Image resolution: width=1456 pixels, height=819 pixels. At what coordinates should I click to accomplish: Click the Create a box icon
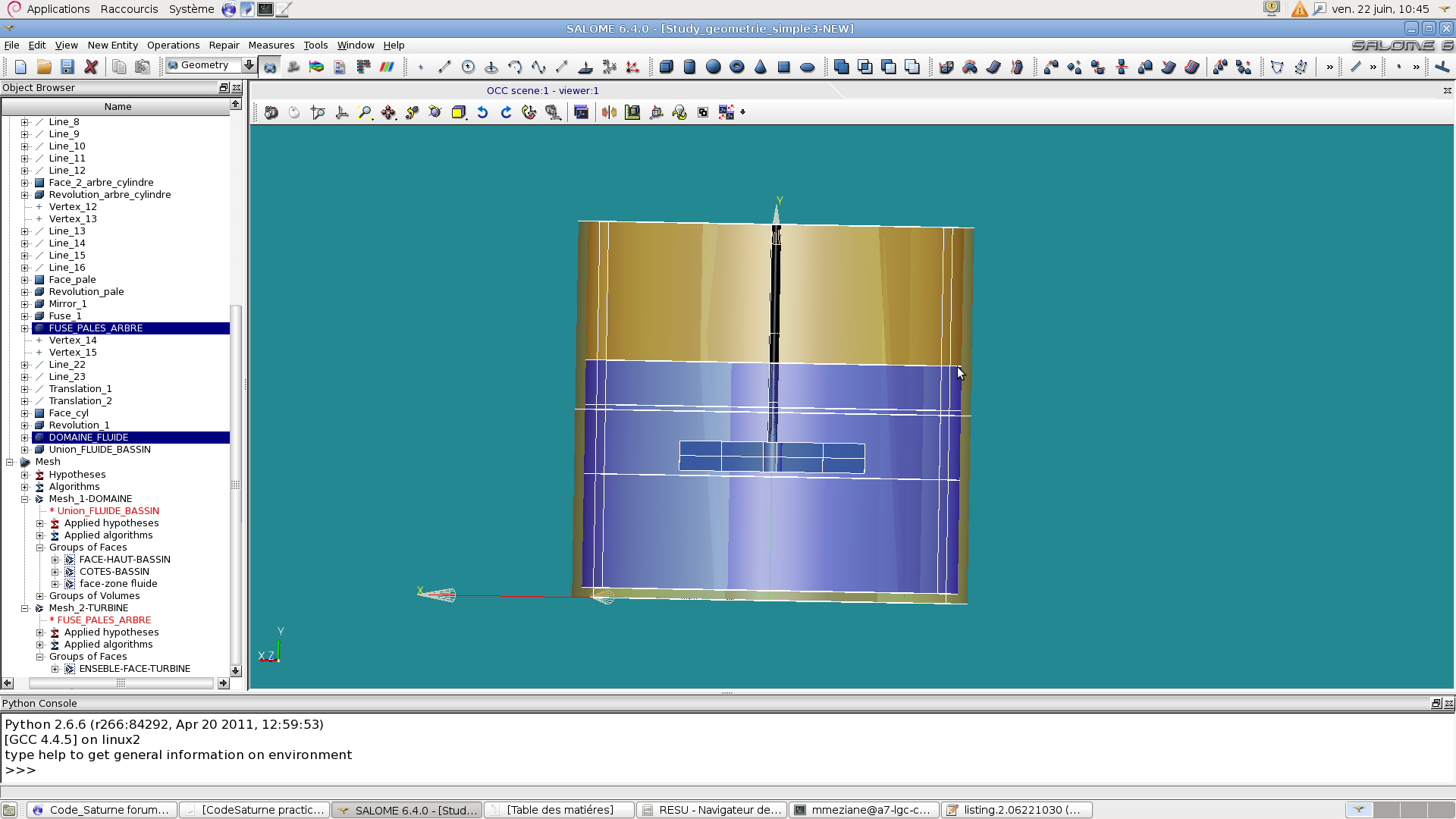click(666, 67)
